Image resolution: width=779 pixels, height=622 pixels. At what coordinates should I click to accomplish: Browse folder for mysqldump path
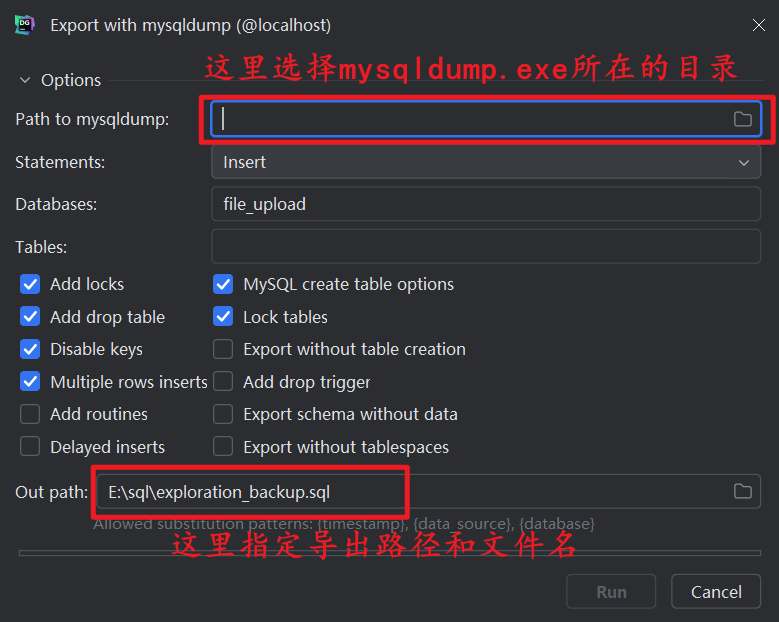click(x=742, y=119)
